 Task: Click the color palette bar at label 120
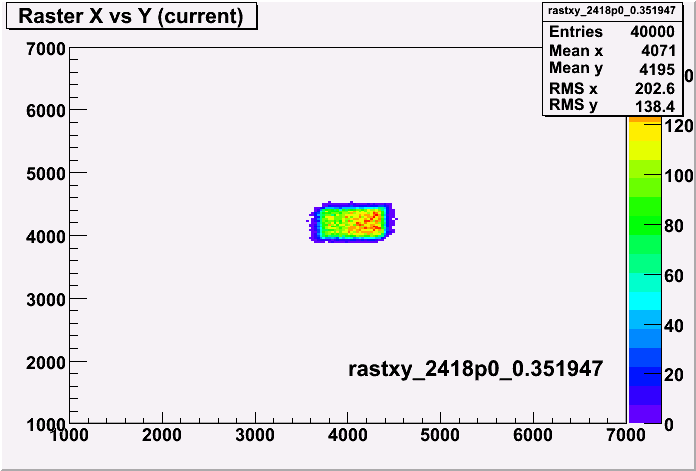click(645, 127)
